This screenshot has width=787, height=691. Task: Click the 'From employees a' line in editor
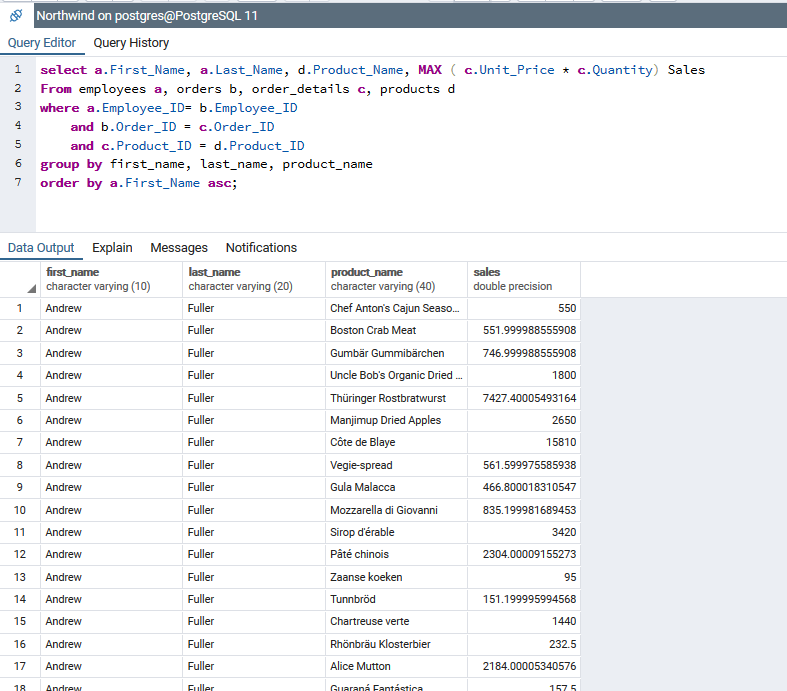pyautogui.click(x=247, y=89)
